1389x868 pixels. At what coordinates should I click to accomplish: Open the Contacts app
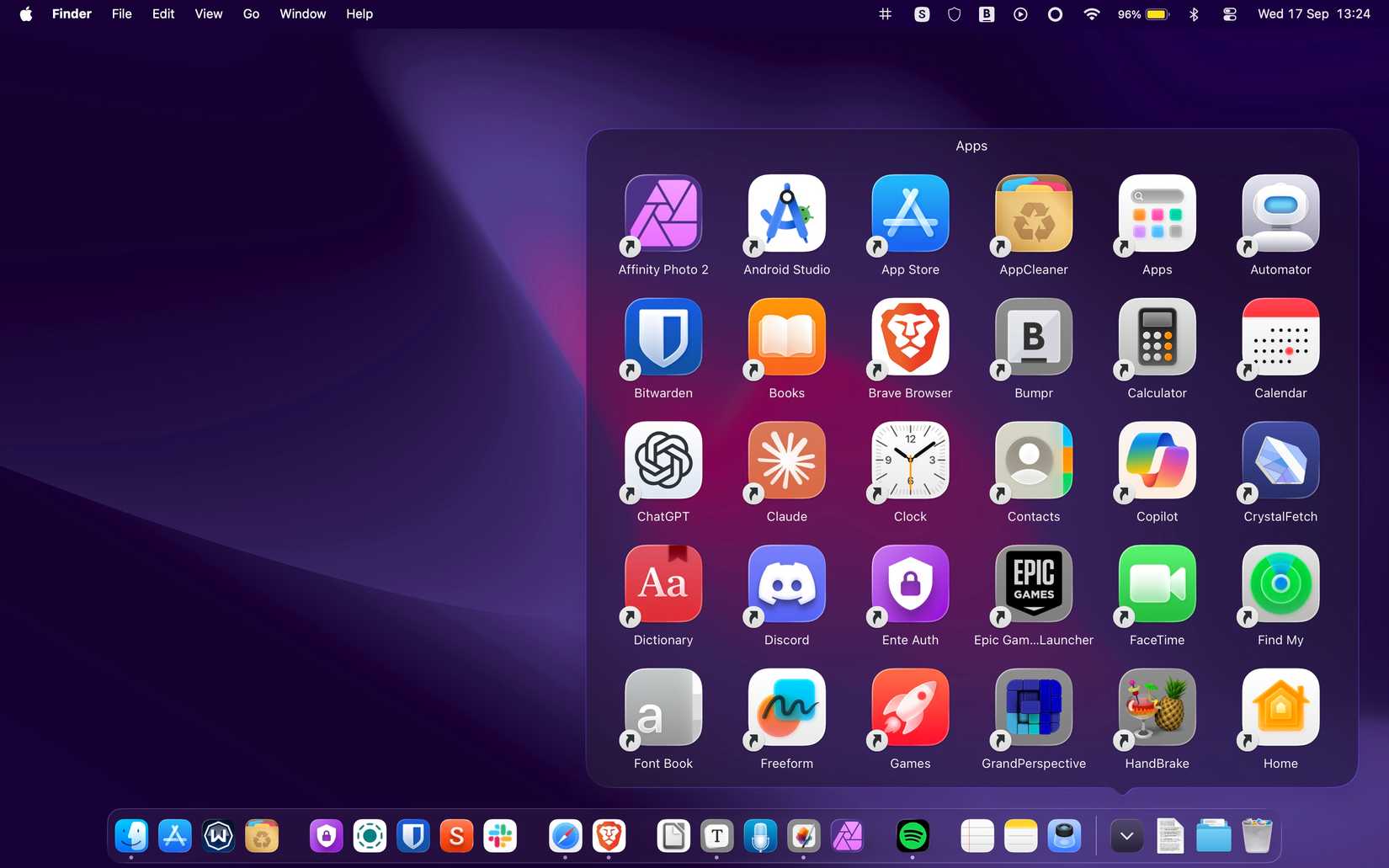(1034, 461)
